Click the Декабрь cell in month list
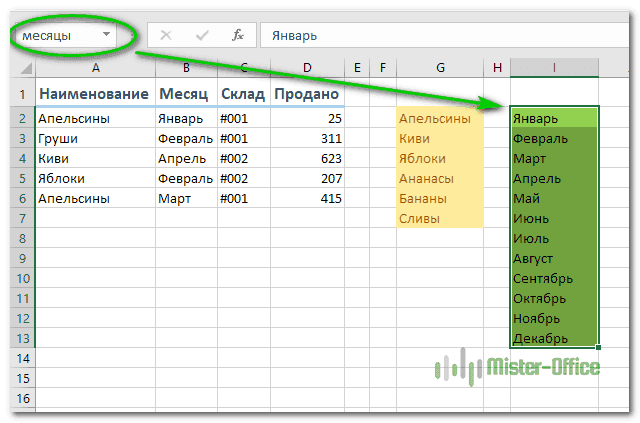 [x=554, y=338]
